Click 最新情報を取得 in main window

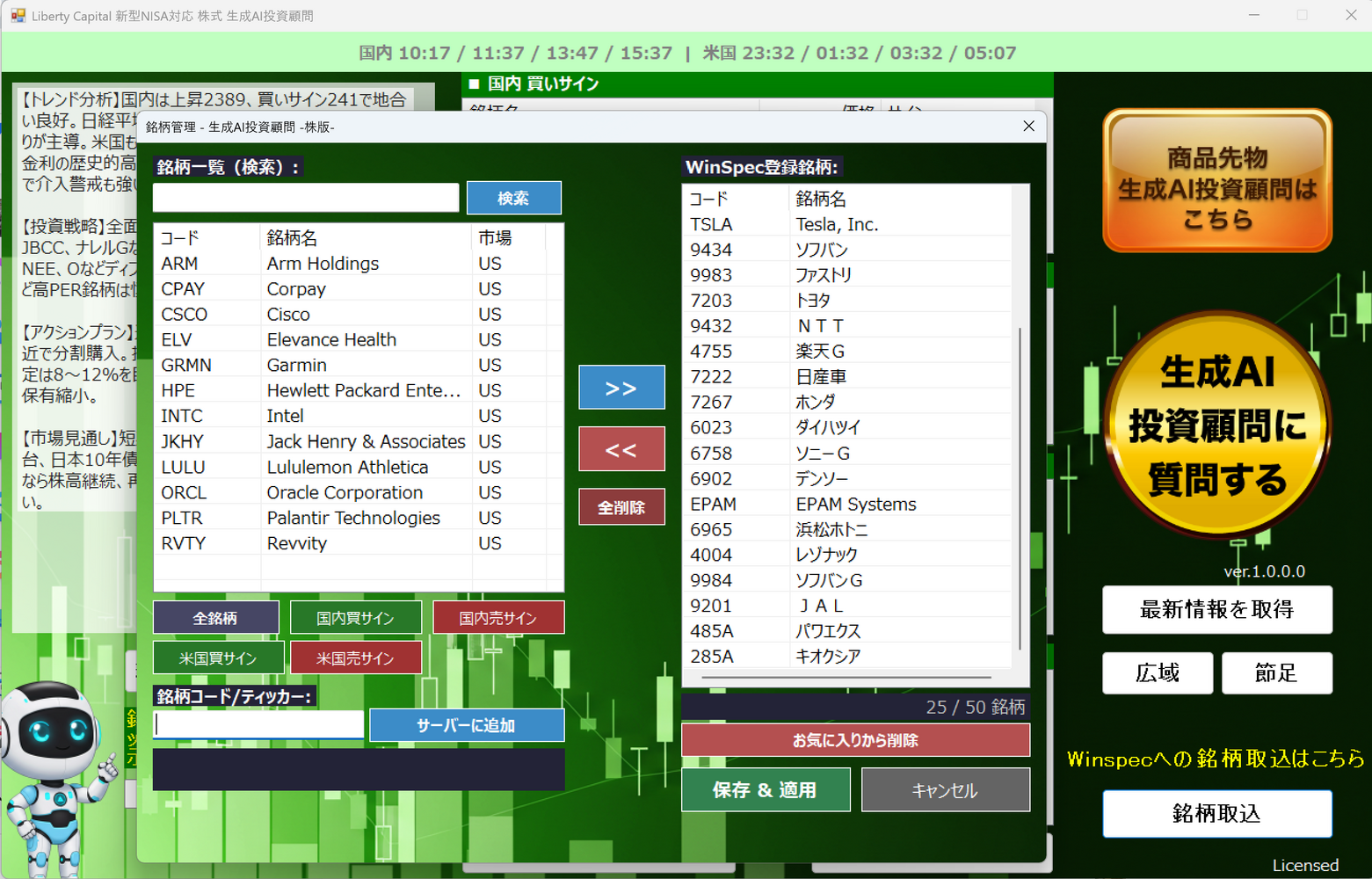(1217, 609)
